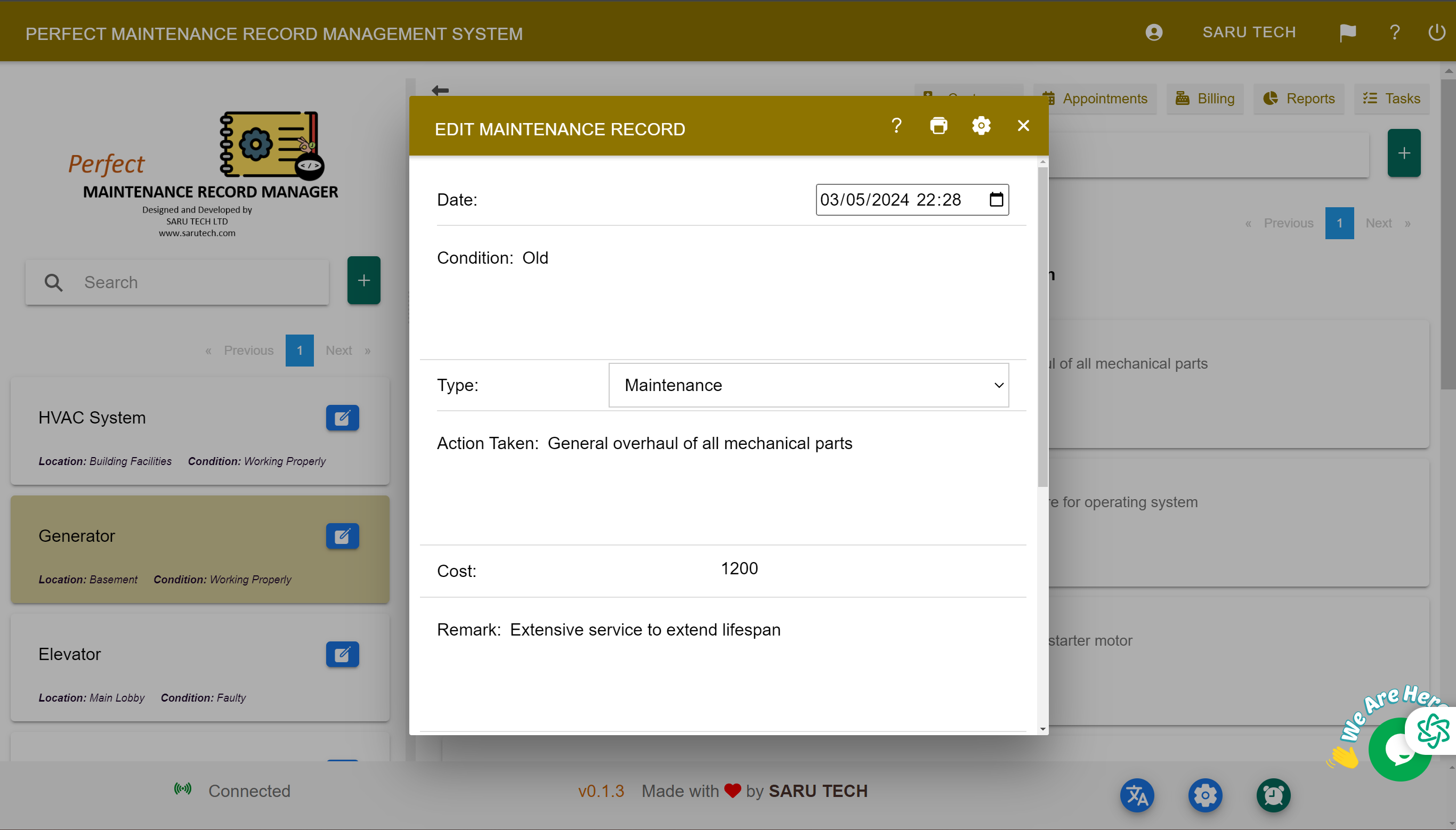Open the dialog settings gear
Image resolution: width=1456 pixels, height=830 pixels.
coord(981,125)
